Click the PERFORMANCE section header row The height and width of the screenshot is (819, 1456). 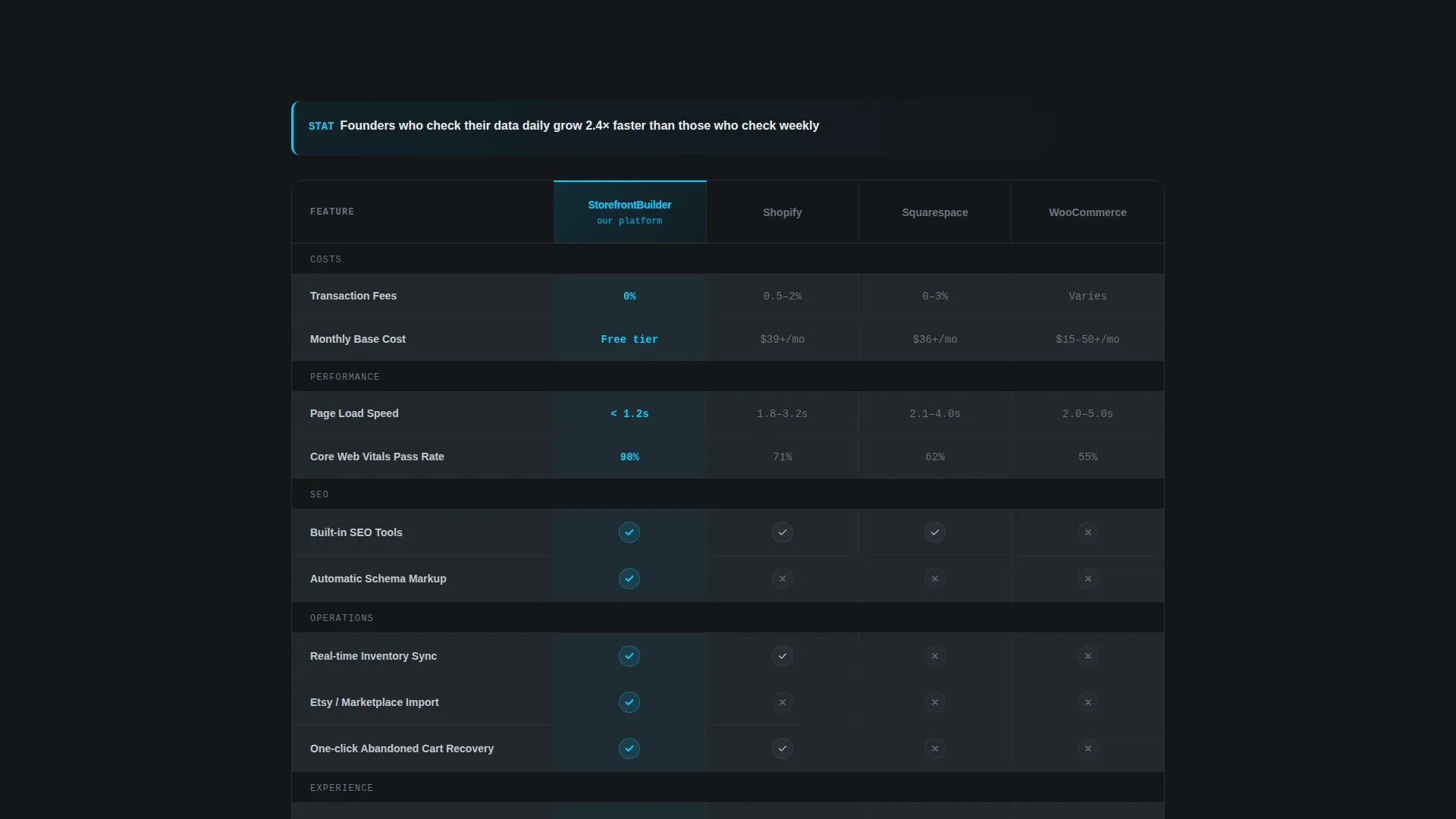point(728,376)
